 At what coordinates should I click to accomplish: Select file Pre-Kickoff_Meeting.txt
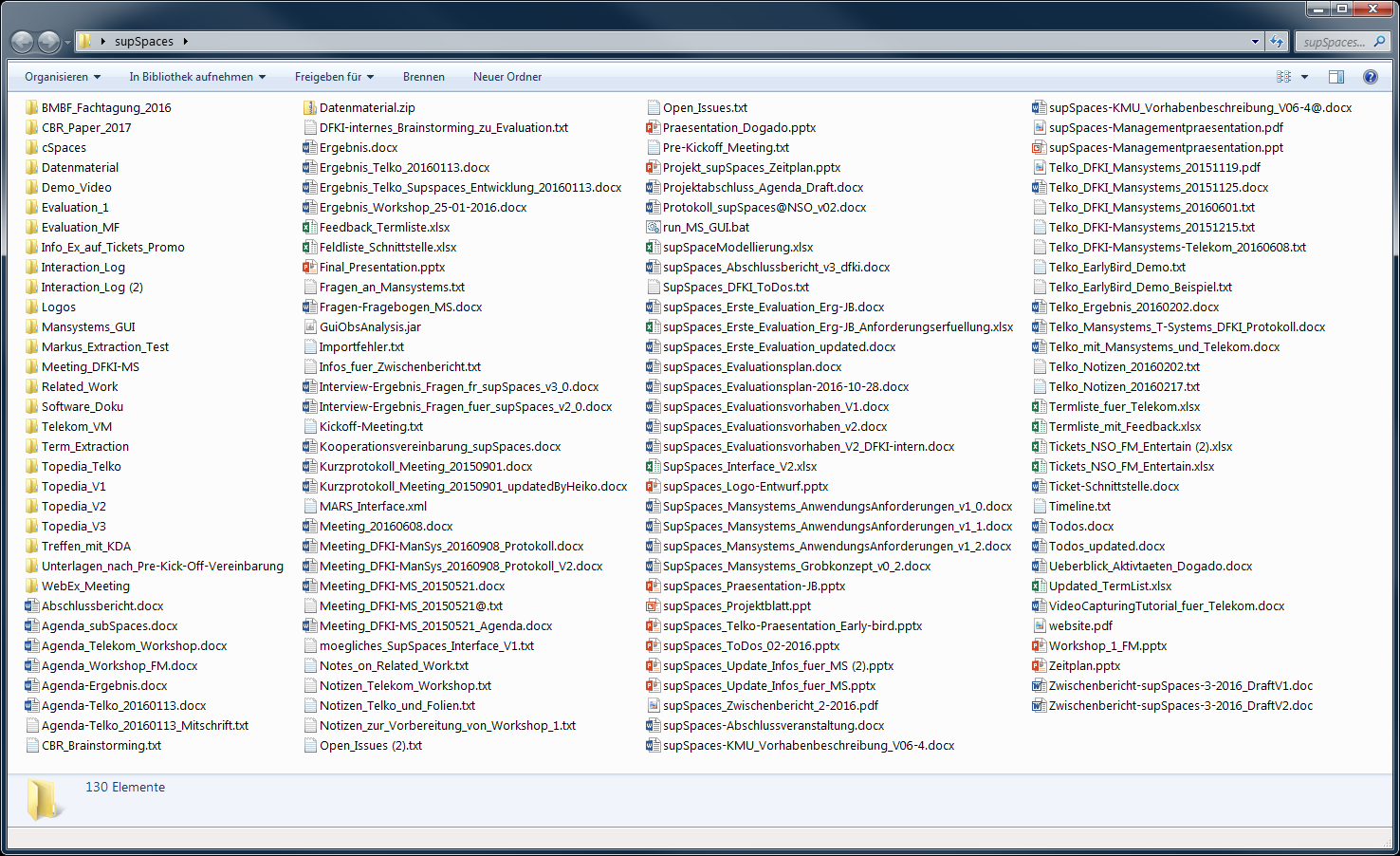pyautogui.click(x=718, y=148)
